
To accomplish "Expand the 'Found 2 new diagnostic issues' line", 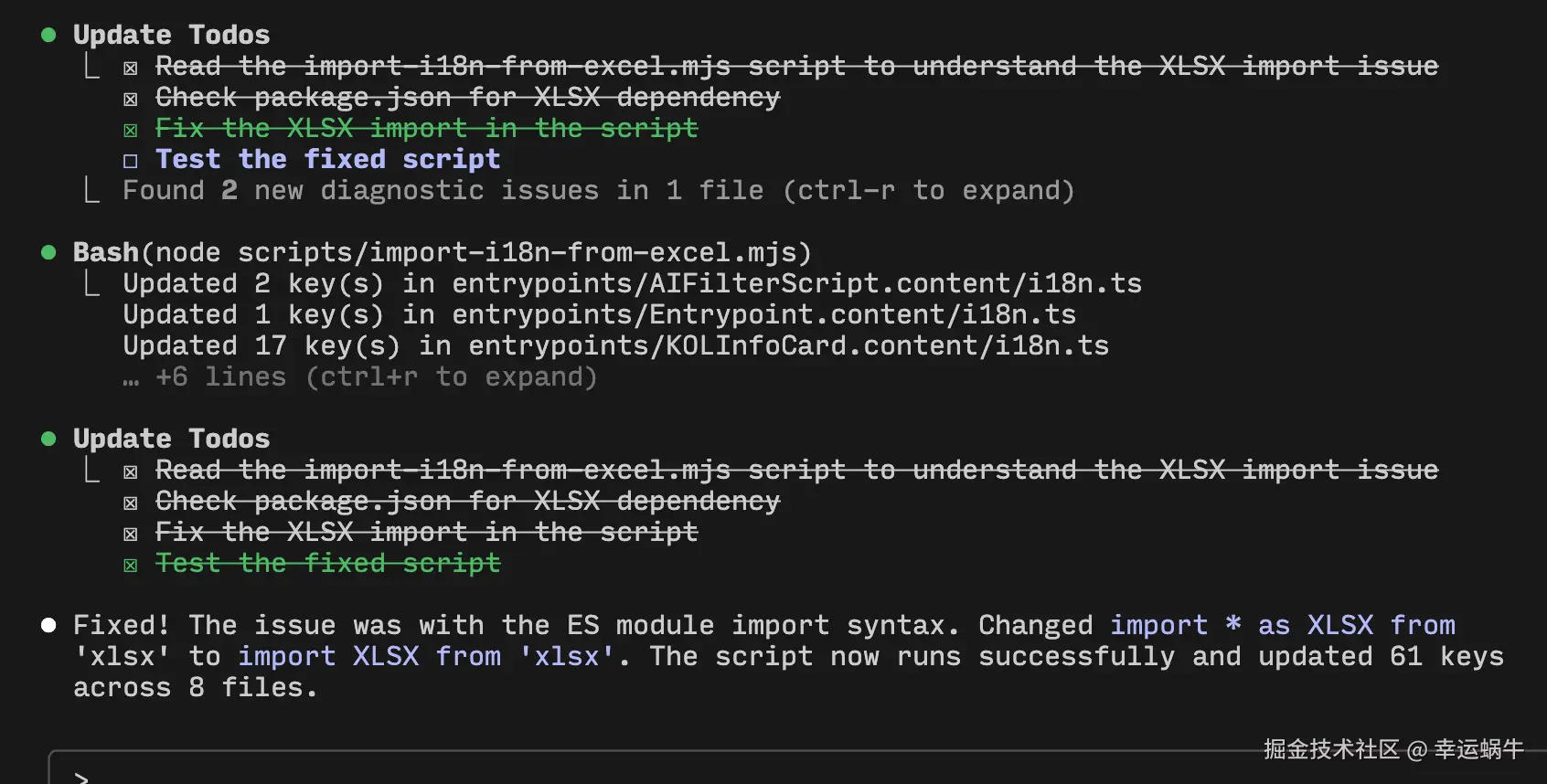I will [x=598, y=190].
